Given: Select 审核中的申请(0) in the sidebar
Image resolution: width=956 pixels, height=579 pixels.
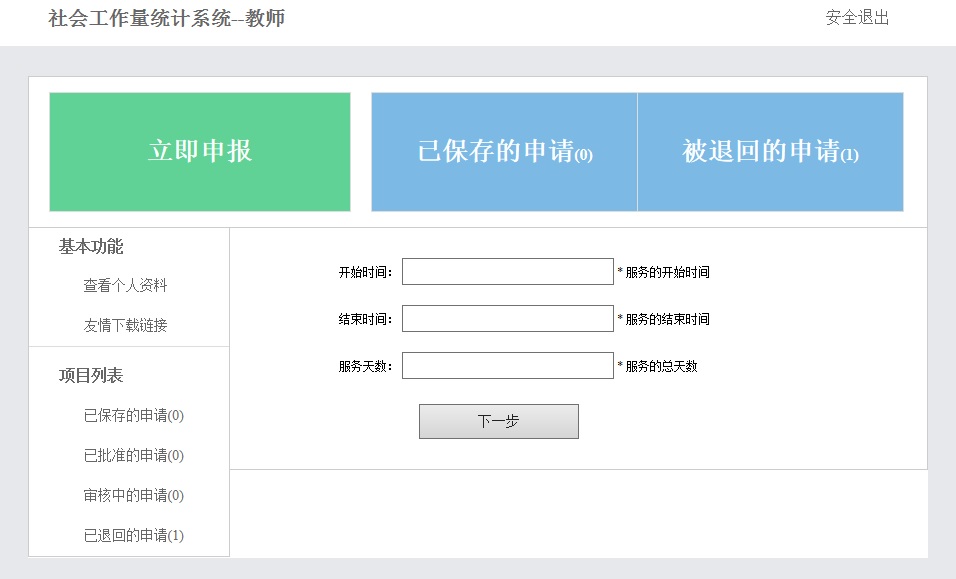Looking at the screenshot, I should [134, 496].
